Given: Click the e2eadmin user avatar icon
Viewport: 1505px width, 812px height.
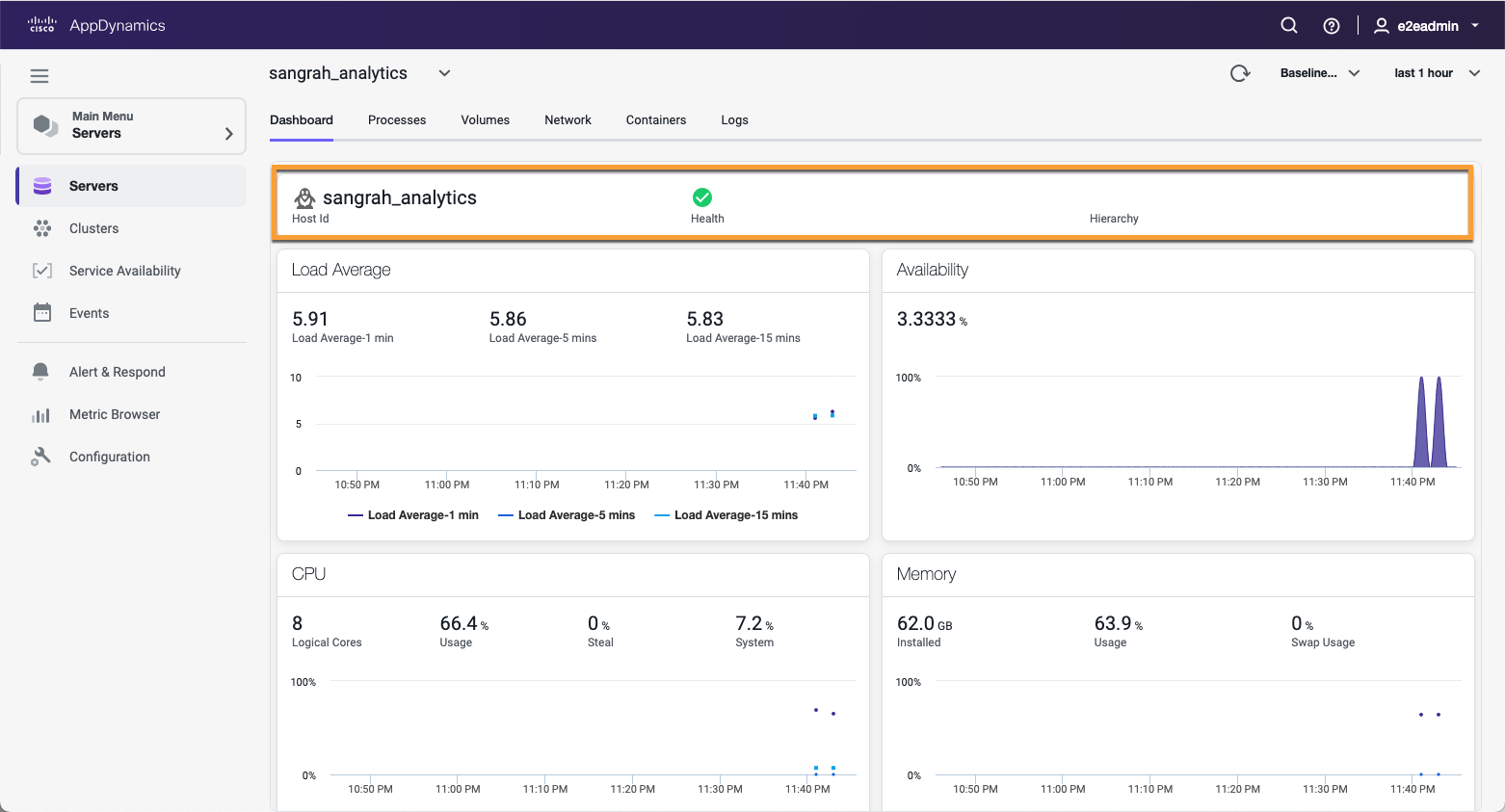Looking at the screenshot, I should pos(1382,26).
